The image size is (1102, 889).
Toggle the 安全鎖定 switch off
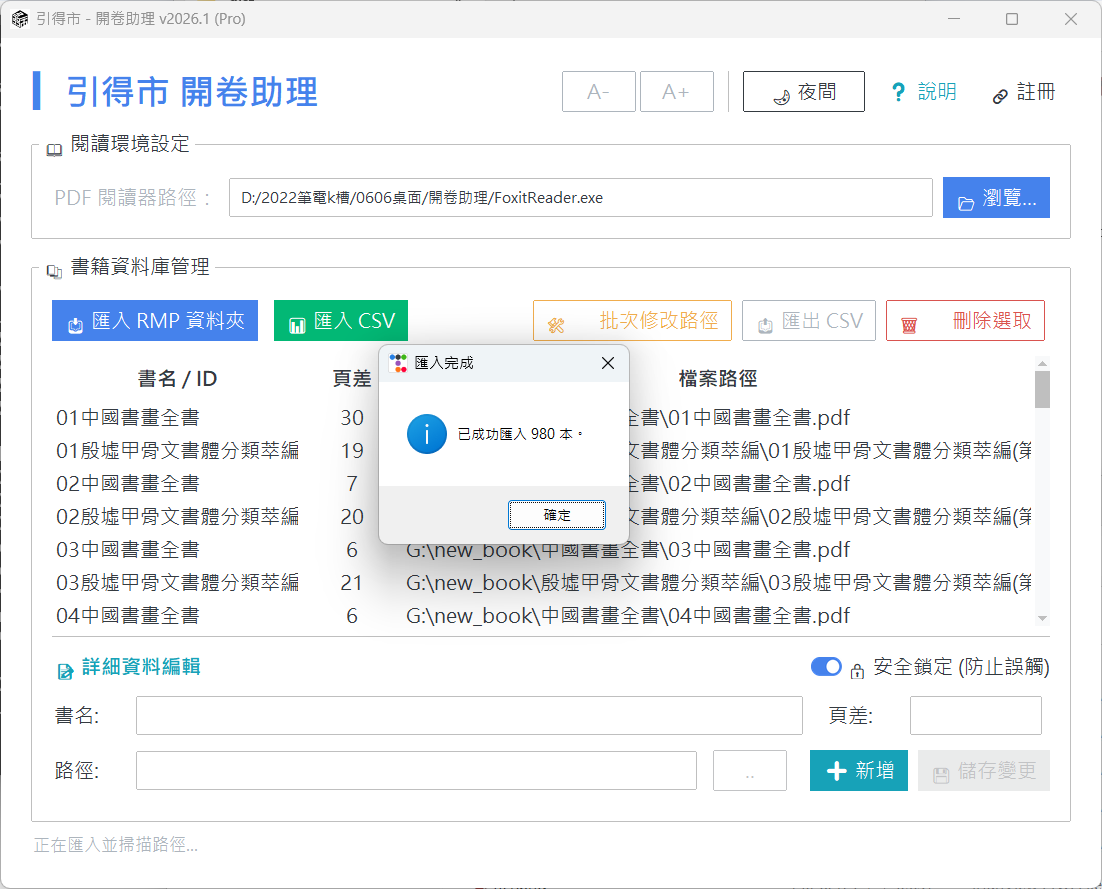point(825,667)
